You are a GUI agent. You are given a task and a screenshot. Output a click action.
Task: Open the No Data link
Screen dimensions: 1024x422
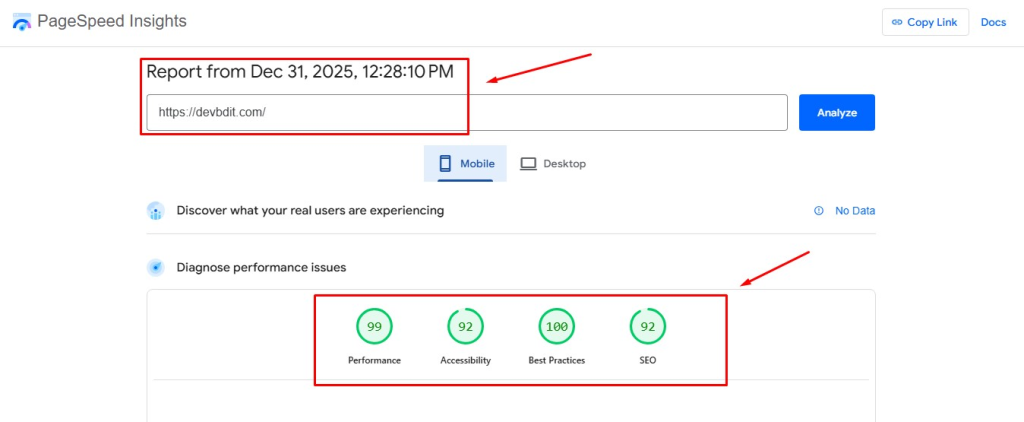[855, 211]
